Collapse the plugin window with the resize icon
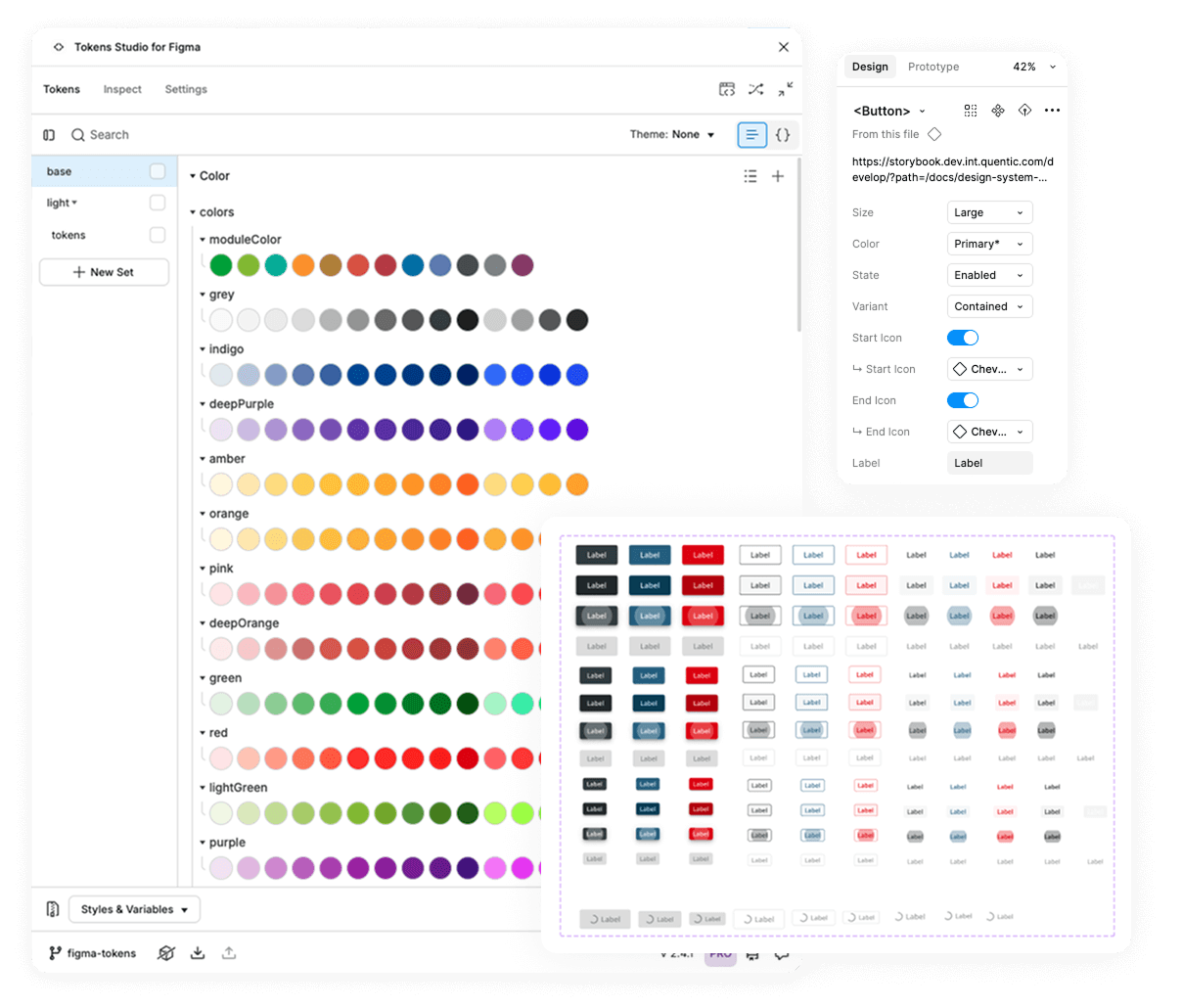 786,89
